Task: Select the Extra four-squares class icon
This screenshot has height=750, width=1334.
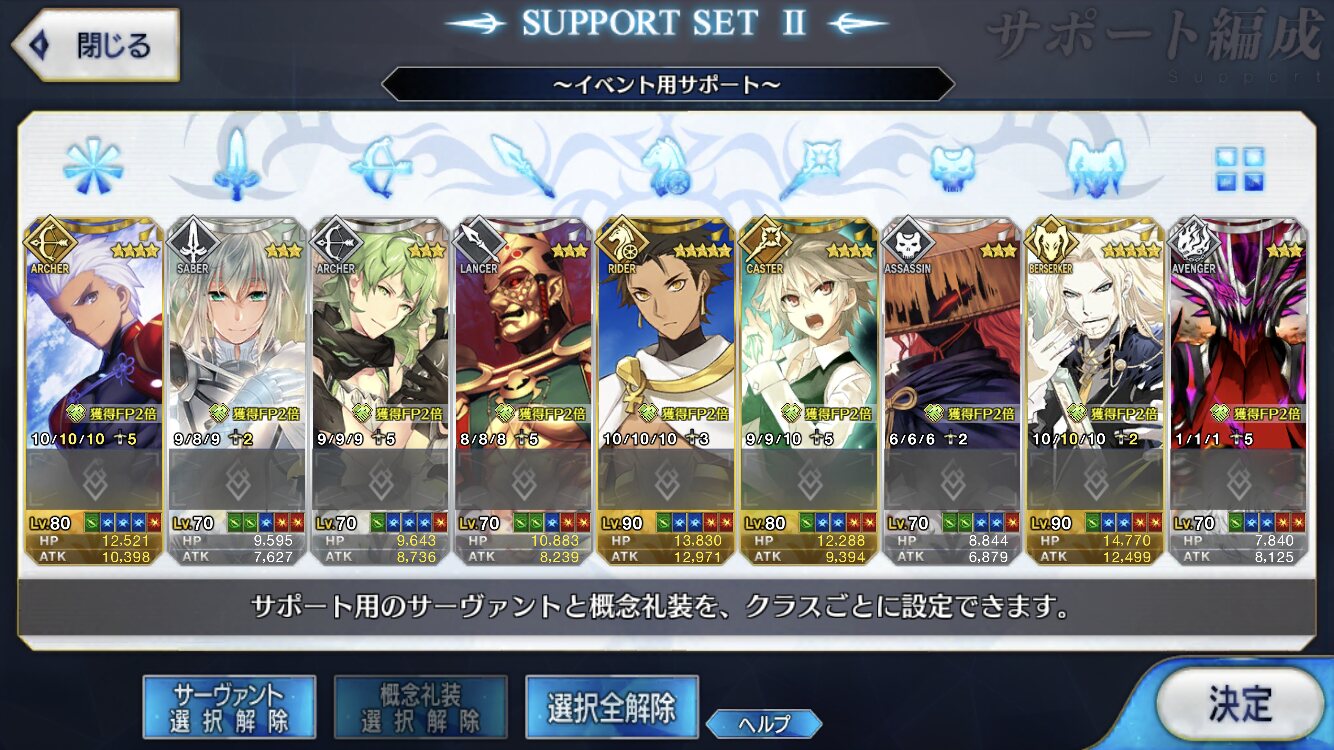Action: pyautogui.click(x=1239, y=168)
